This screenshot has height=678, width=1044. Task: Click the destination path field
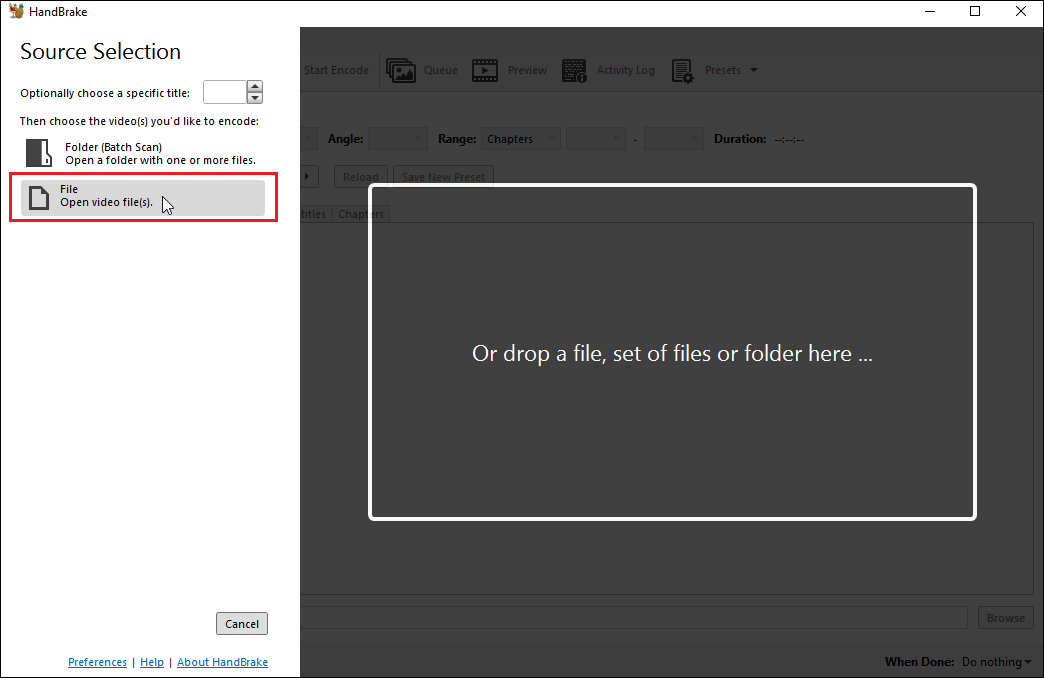tap(633, 618)
